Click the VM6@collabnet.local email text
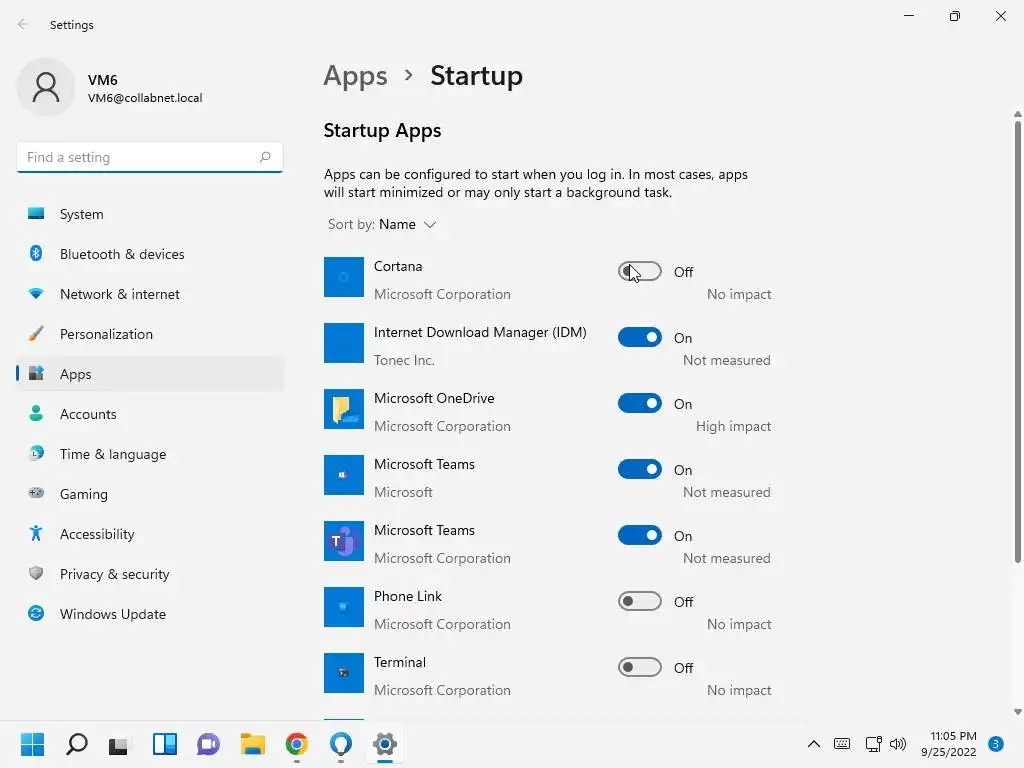The width and height of the screenshot is (1024, 768). (145, 98)
